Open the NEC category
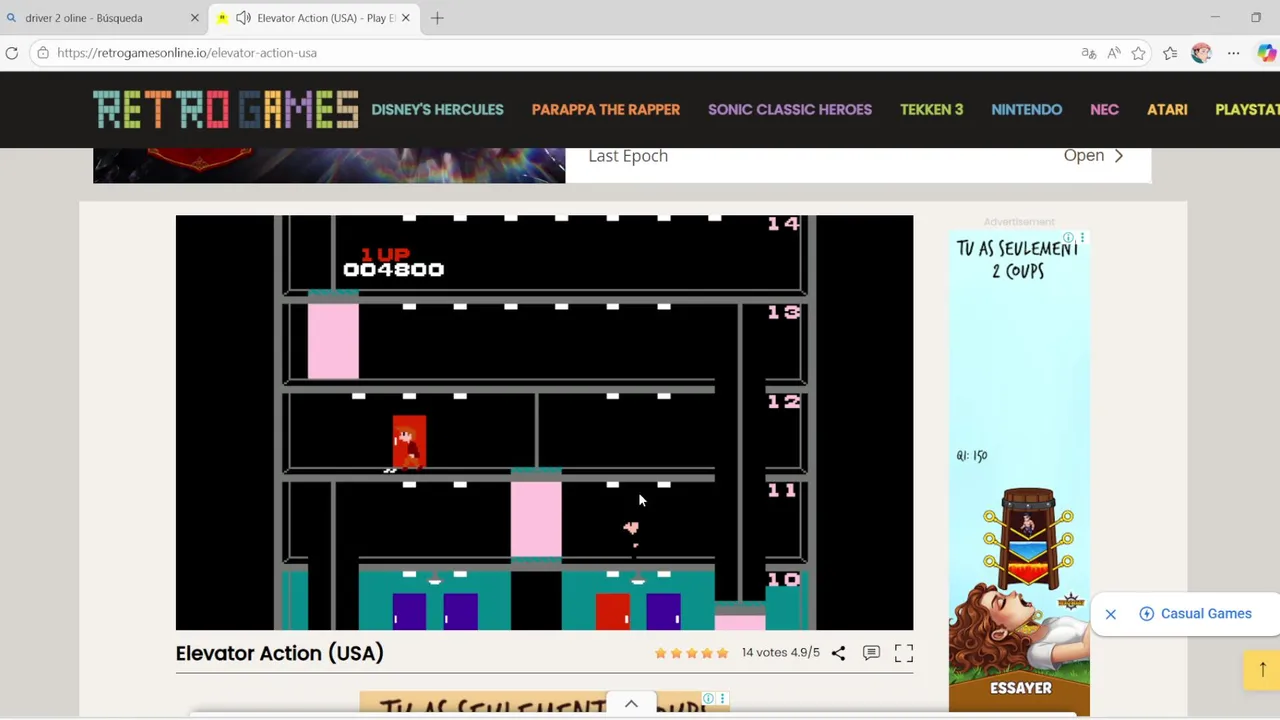The image size is (1280, 720). point(1104,110)
